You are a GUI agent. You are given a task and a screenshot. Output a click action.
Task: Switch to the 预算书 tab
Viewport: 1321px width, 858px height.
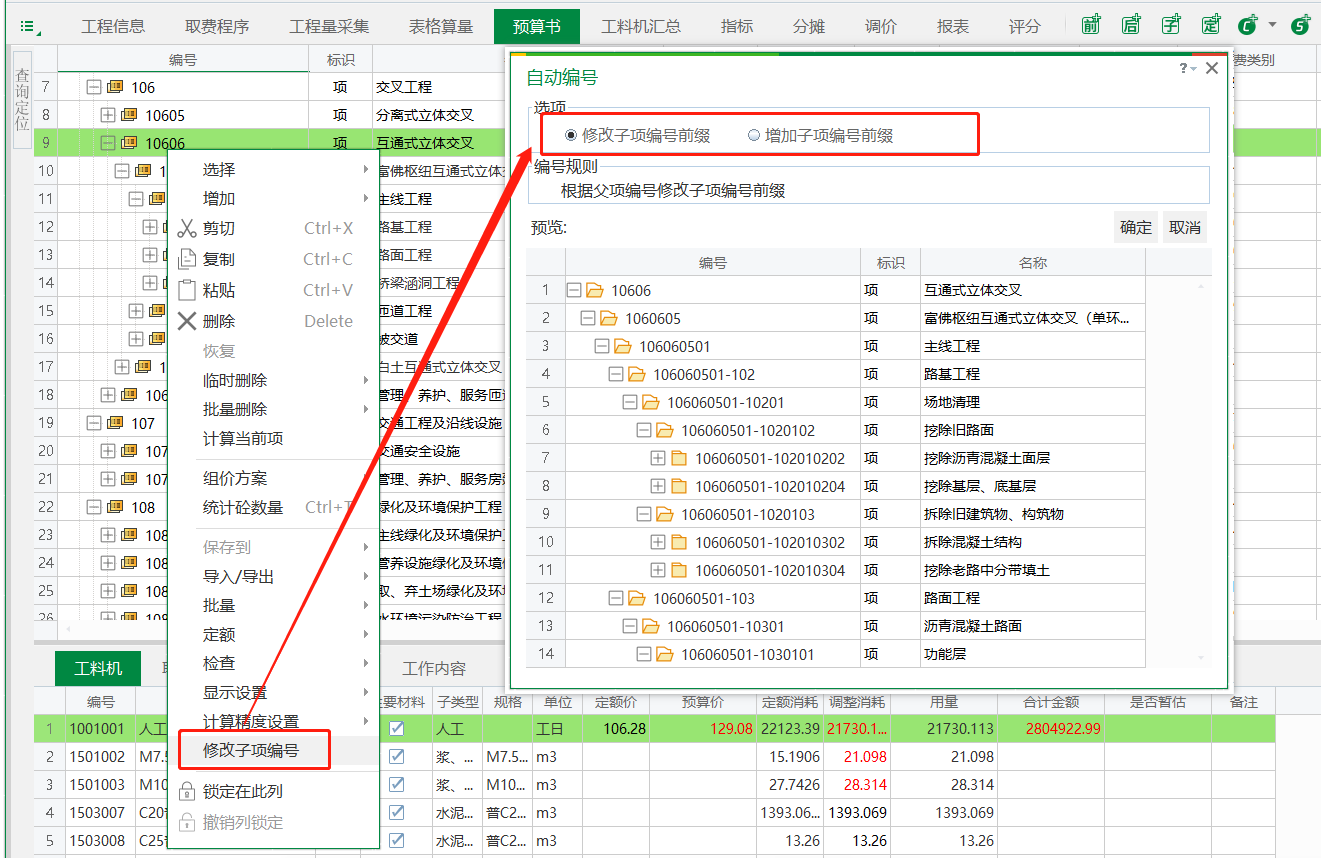tap(537, 26)
